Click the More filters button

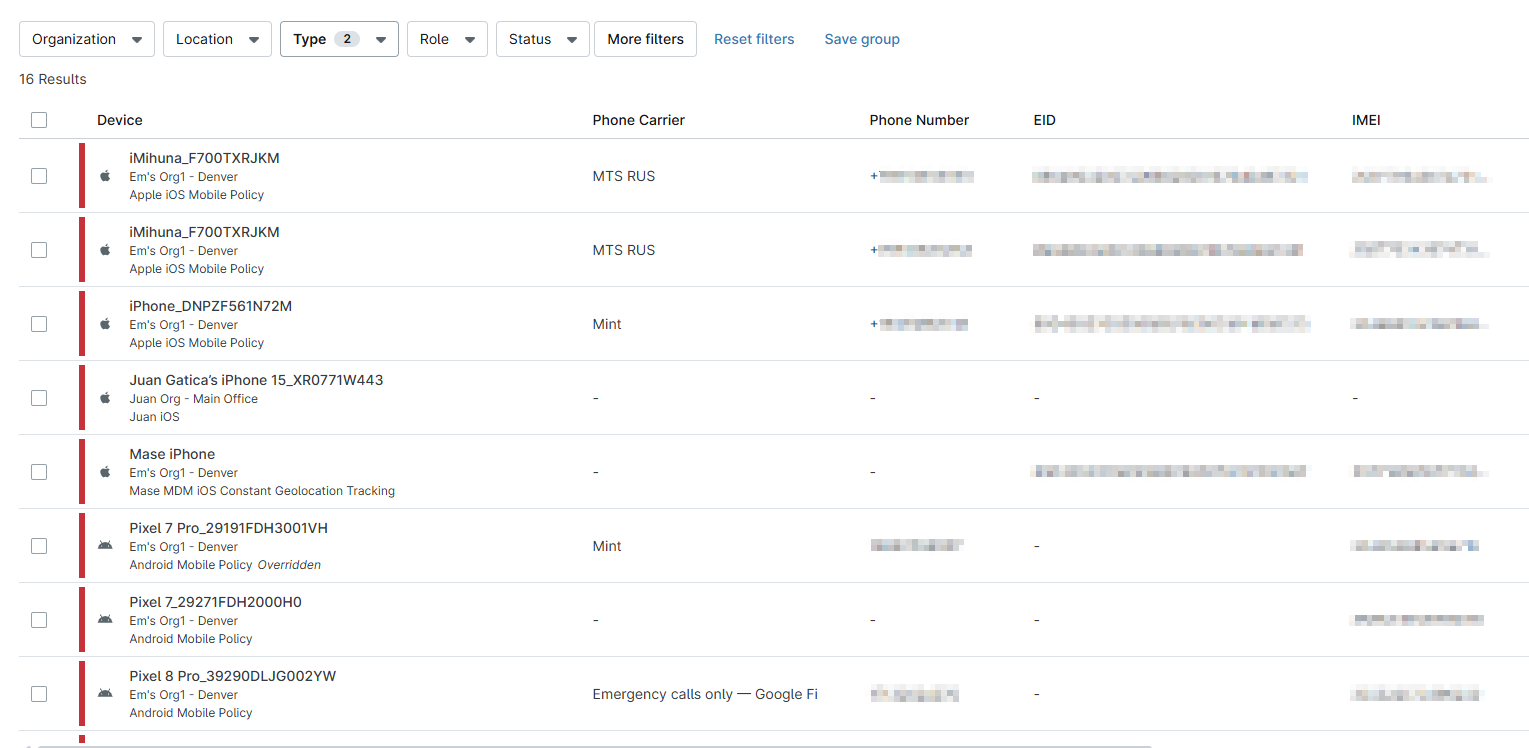tap(645, 39)
